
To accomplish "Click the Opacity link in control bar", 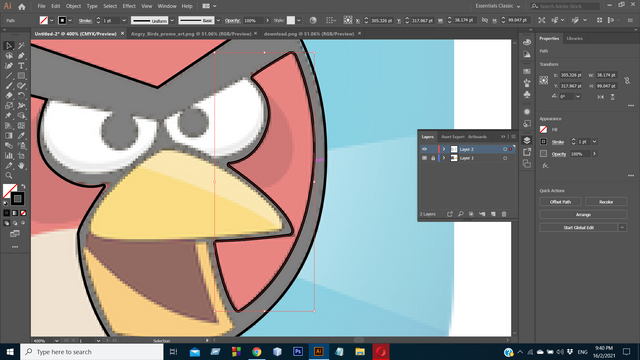I will [x=232, y=20].
